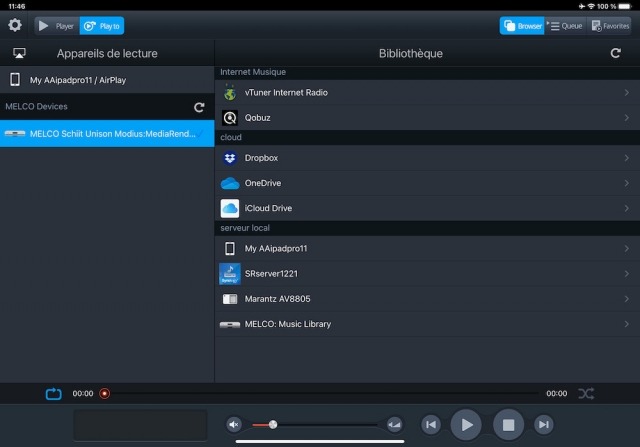Click the Synology SRserver1221 icon

[x=230, y=274]
